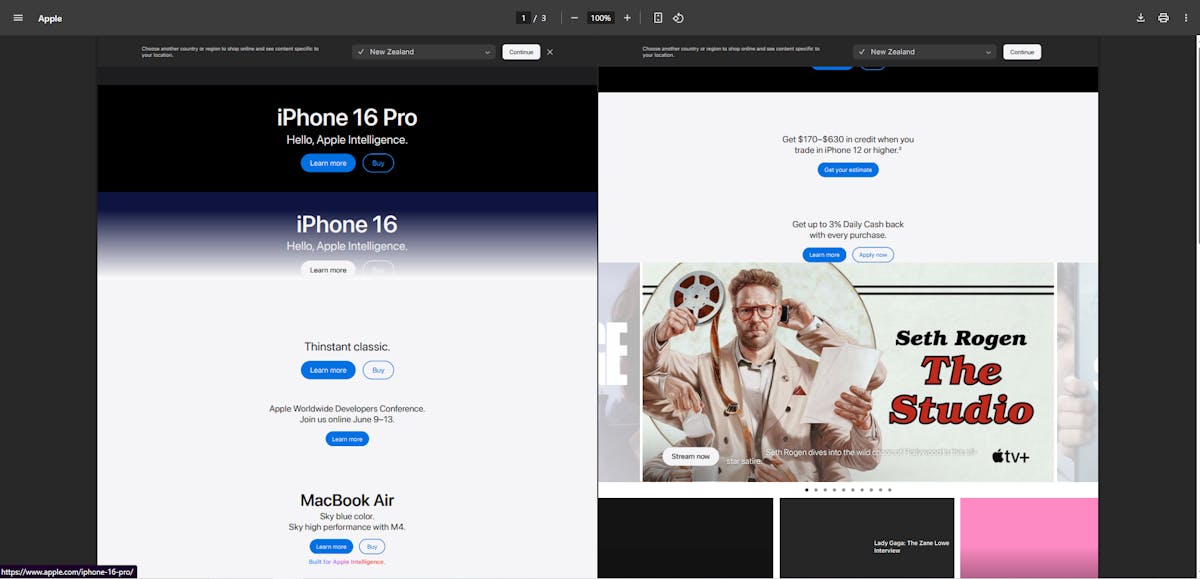This screenshot has height=579, width=1200.
Task: Click Learn more under iPhone 16 Pro
Action: [328, 163]
